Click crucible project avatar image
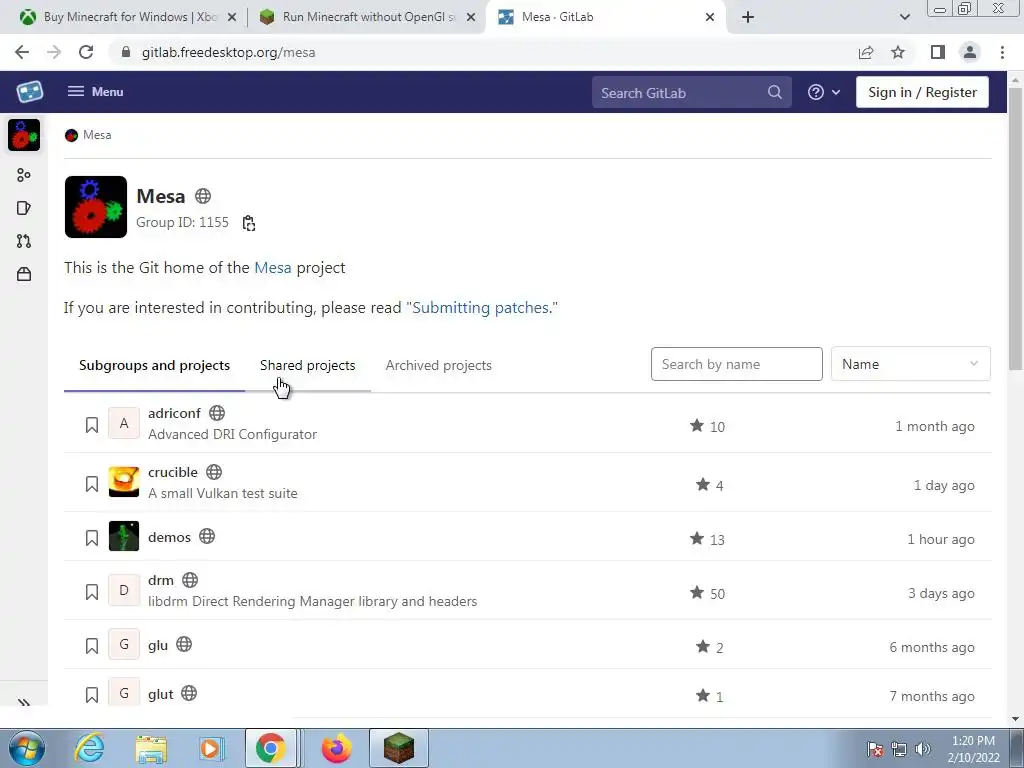The image size is (1024, 768). (x=124, y=482)
